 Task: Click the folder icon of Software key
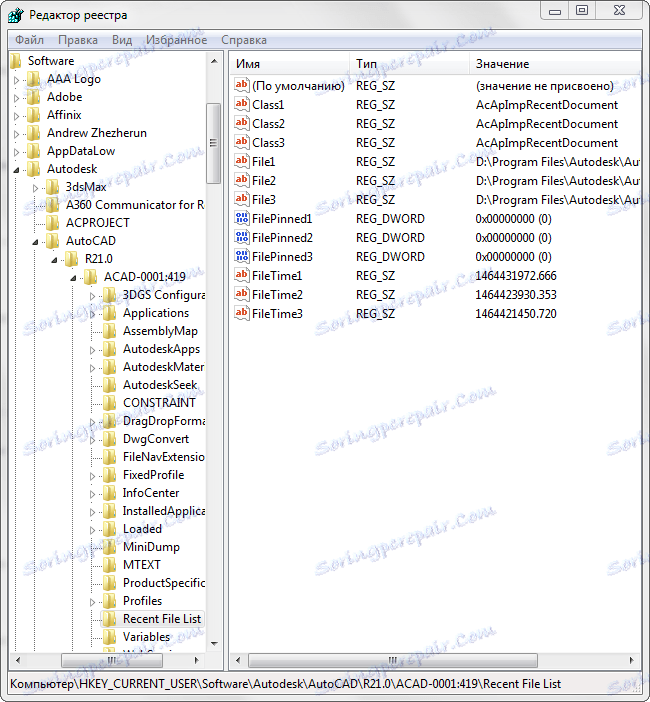(x=16, y=61)
